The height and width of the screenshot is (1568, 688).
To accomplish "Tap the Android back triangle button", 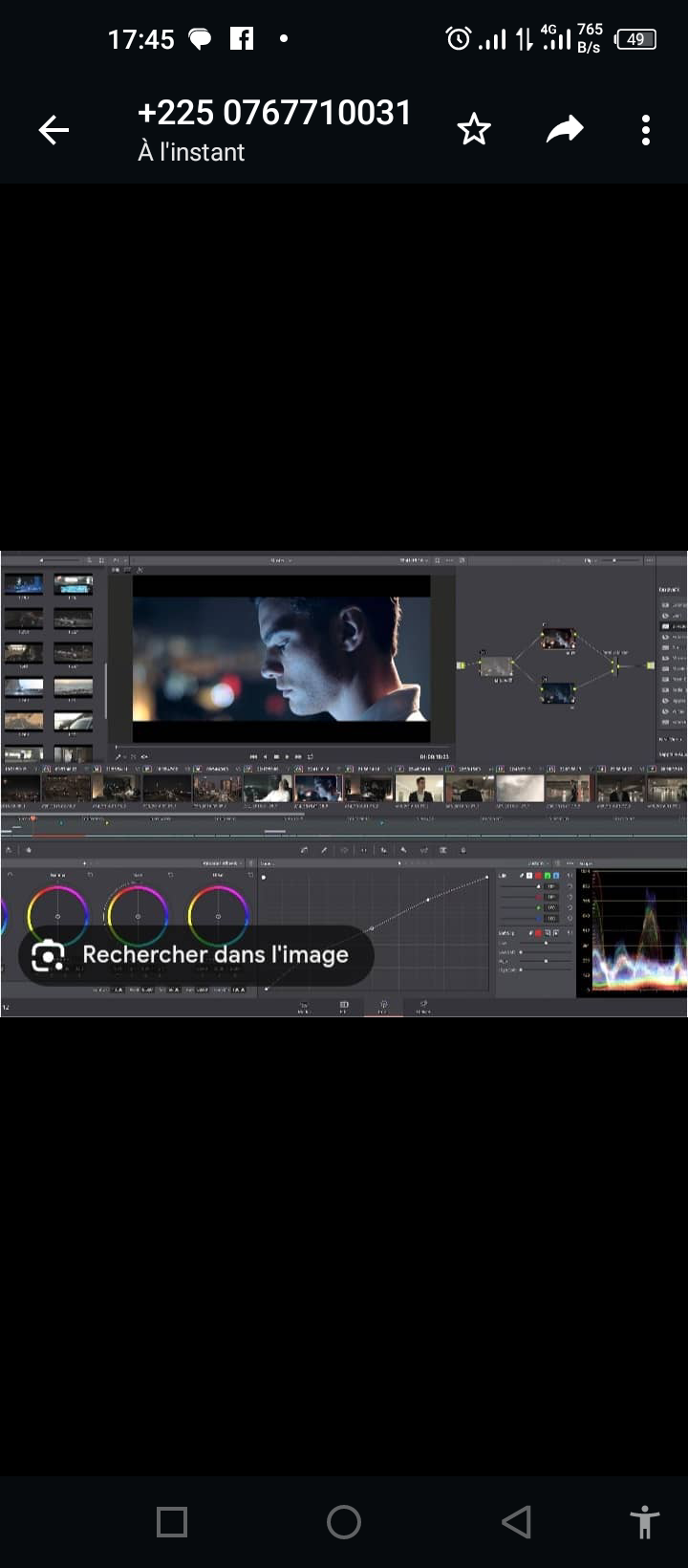I will click(x=516, y=1521).
